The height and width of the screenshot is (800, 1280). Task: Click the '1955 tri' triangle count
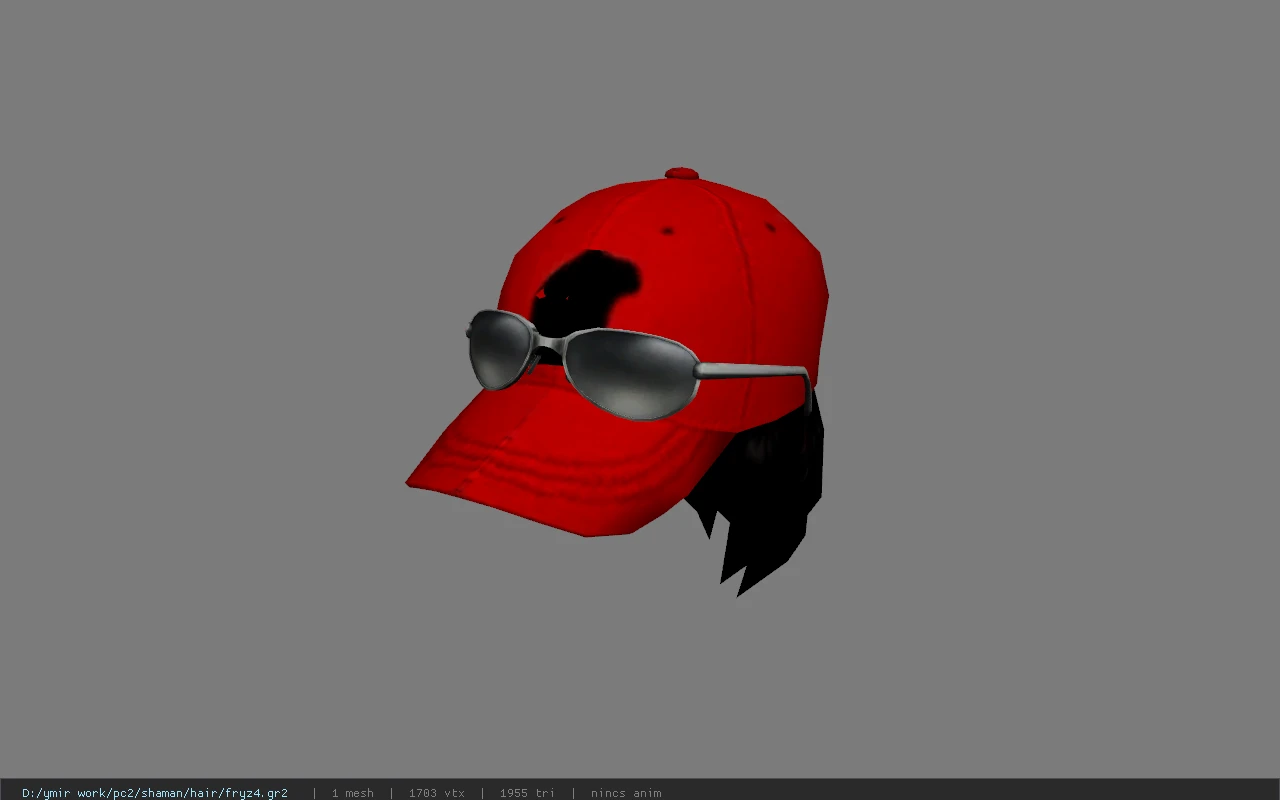click(x=527, y=793)
